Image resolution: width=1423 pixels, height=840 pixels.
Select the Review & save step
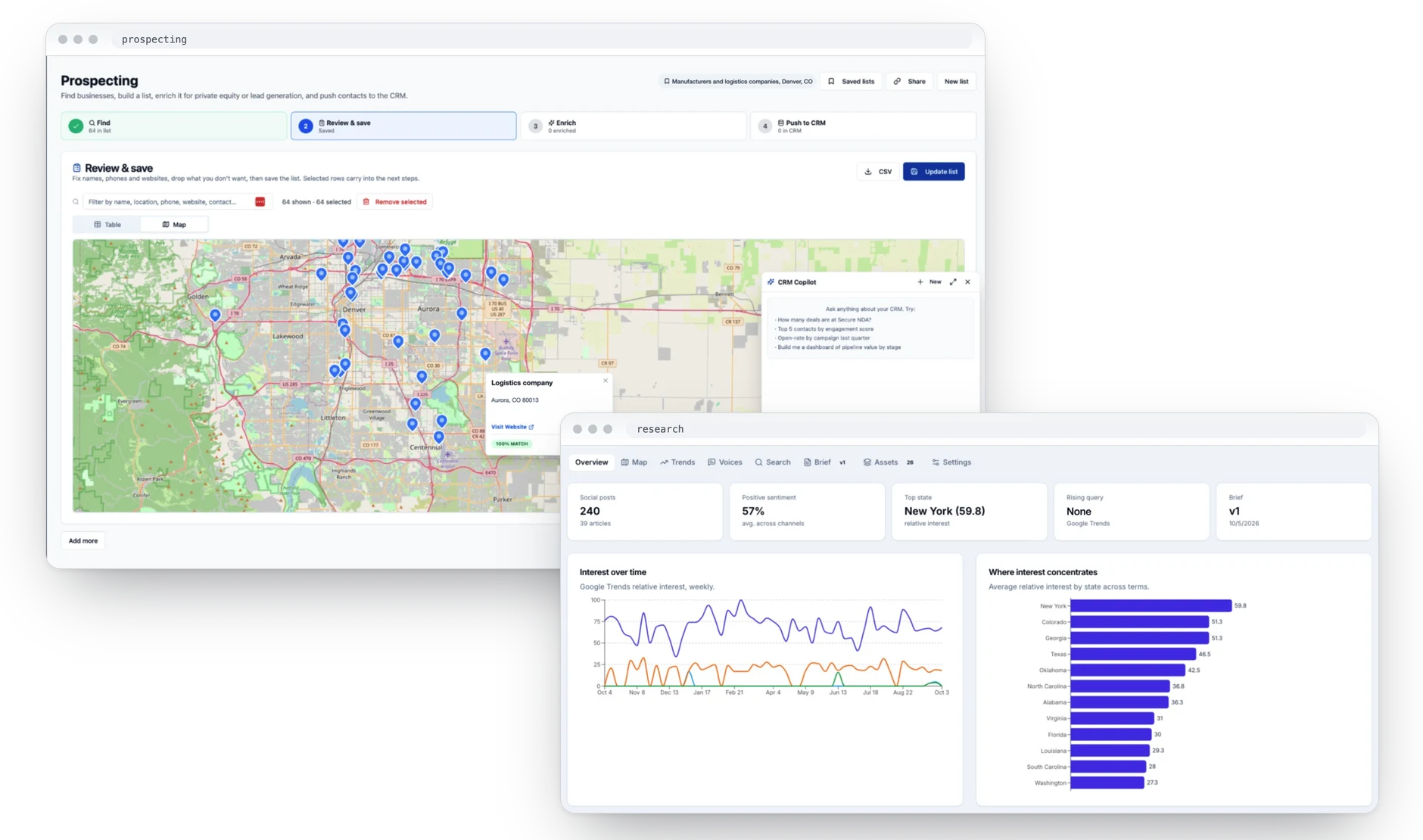403,126
